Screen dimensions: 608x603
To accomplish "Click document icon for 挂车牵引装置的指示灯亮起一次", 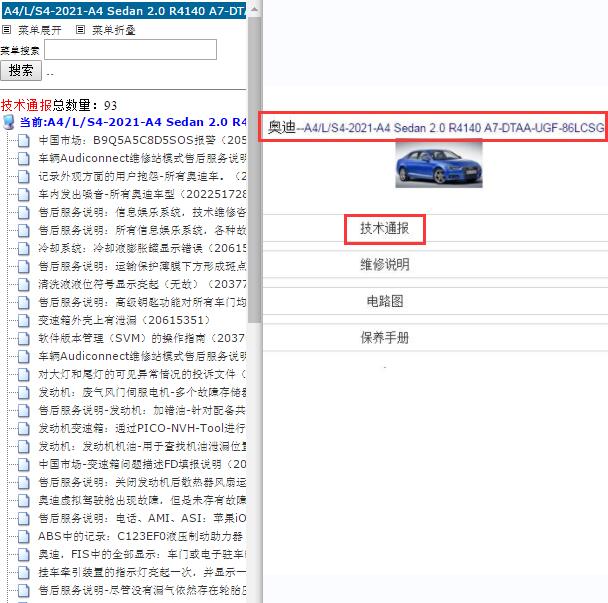I will [24, 572].
